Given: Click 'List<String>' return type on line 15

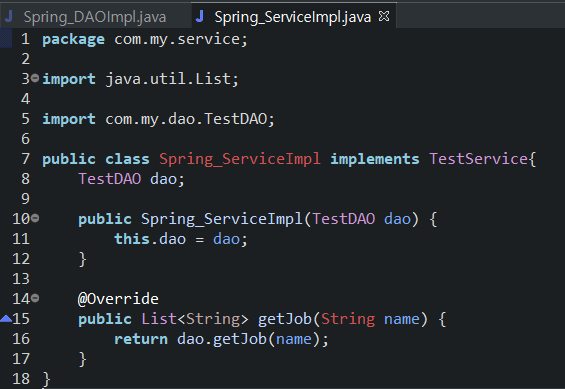Looking at the screenshot, I should point(195,319).
